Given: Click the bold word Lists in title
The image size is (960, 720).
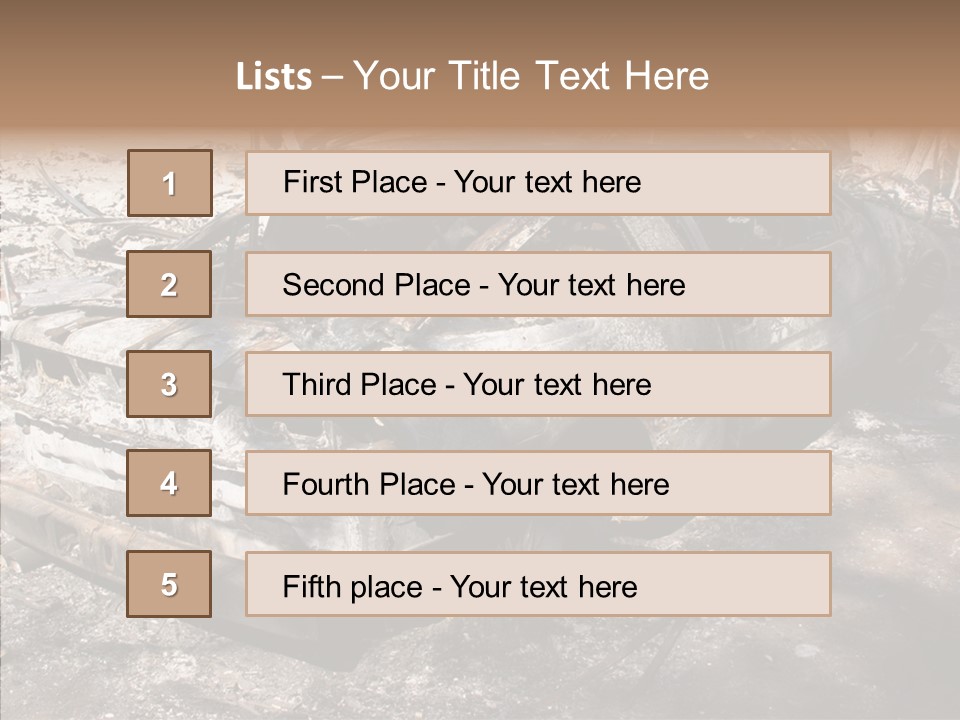Looking at the screenshot, I should pos(274,77).
